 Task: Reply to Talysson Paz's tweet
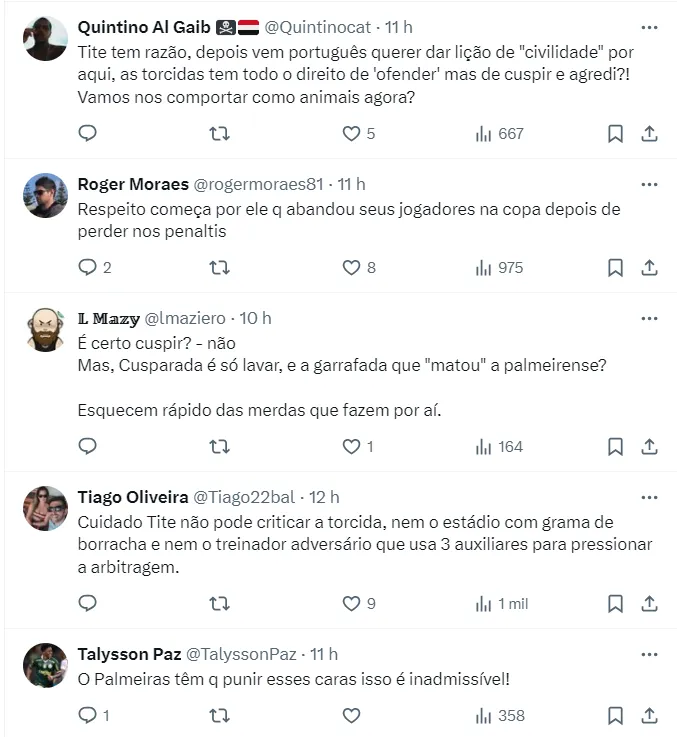click(x=87, y=715)
